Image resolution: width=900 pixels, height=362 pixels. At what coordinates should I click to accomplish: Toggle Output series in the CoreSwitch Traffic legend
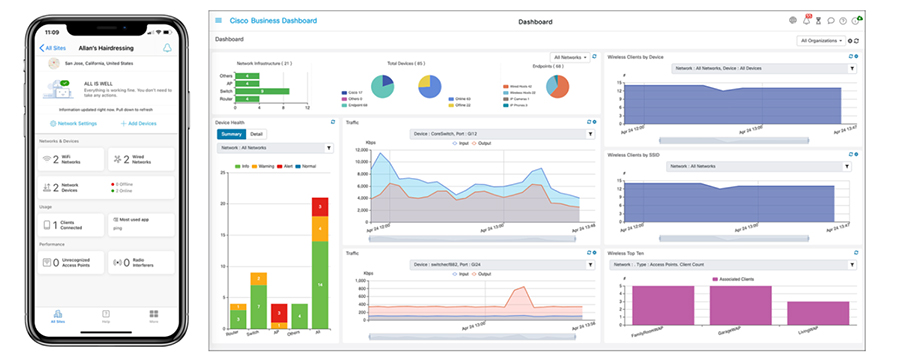pos(482,143)
